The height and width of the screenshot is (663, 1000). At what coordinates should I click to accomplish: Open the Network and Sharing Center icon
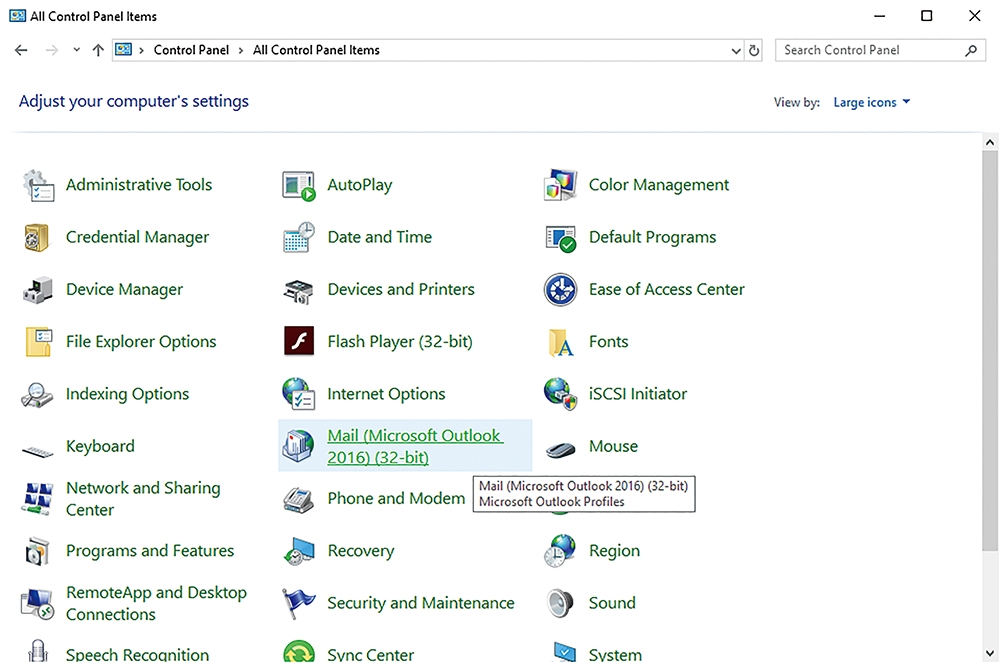38,499
